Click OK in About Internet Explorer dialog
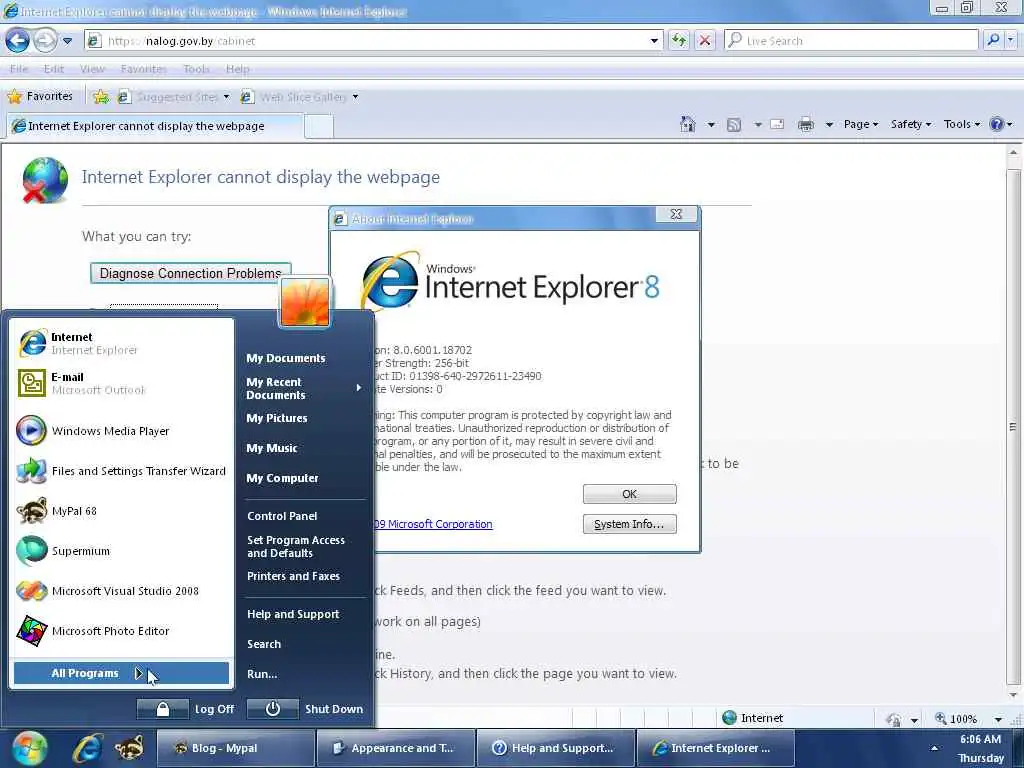Viewport: 1024px width, 768px height. tap(630, 494)
